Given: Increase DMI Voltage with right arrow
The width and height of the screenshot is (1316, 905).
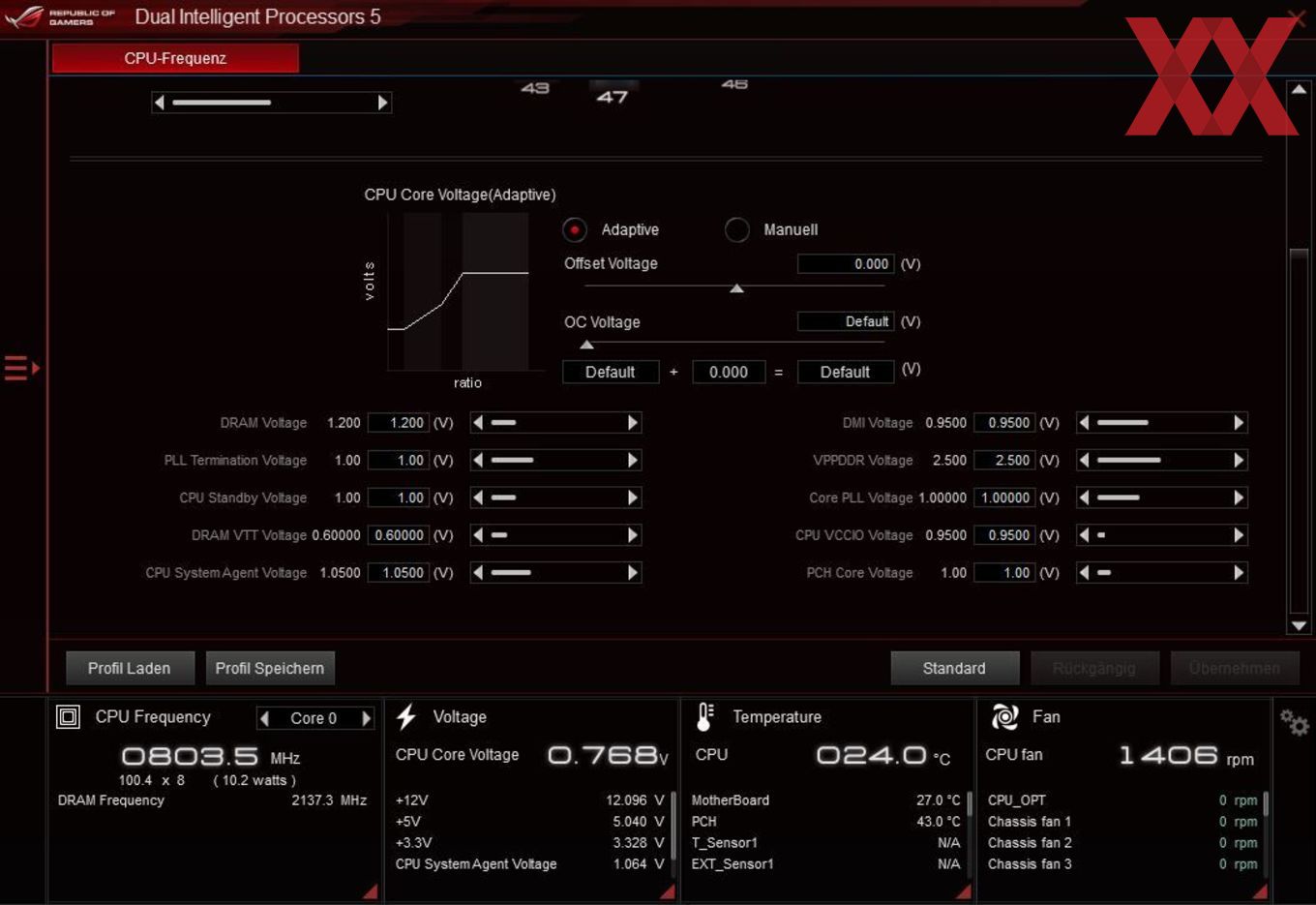Looking at the screenshot, I should (1239, 423).
